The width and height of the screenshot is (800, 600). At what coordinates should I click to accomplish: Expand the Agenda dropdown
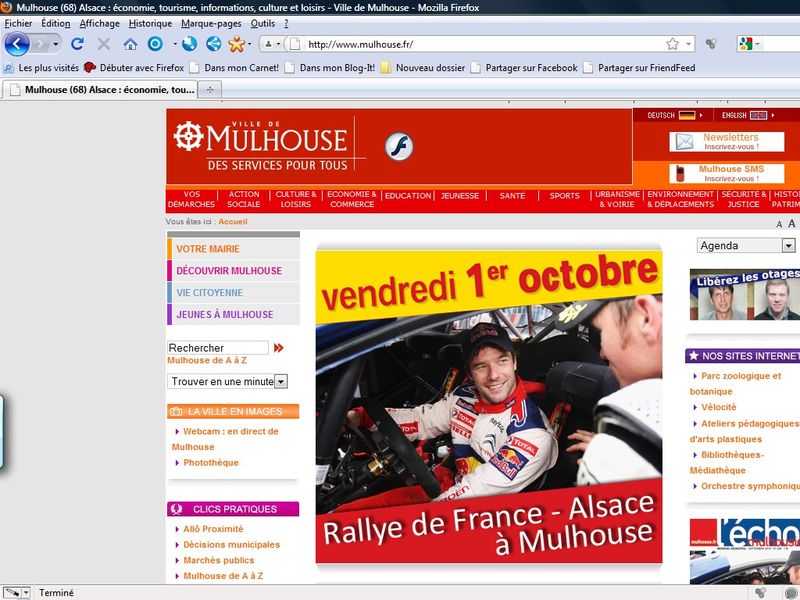click(x=788, y=246)
